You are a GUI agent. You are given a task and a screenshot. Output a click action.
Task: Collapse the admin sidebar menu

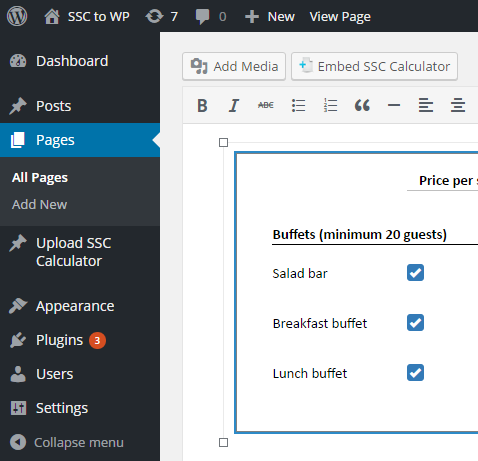tap(67, 443)
